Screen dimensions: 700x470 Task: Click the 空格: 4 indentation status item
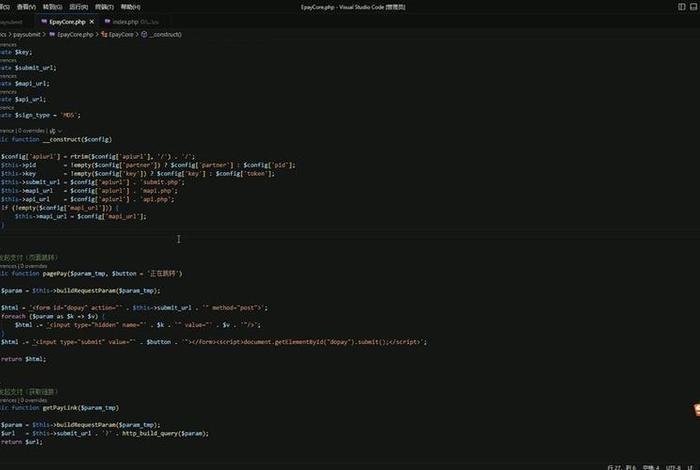[650, 467]
